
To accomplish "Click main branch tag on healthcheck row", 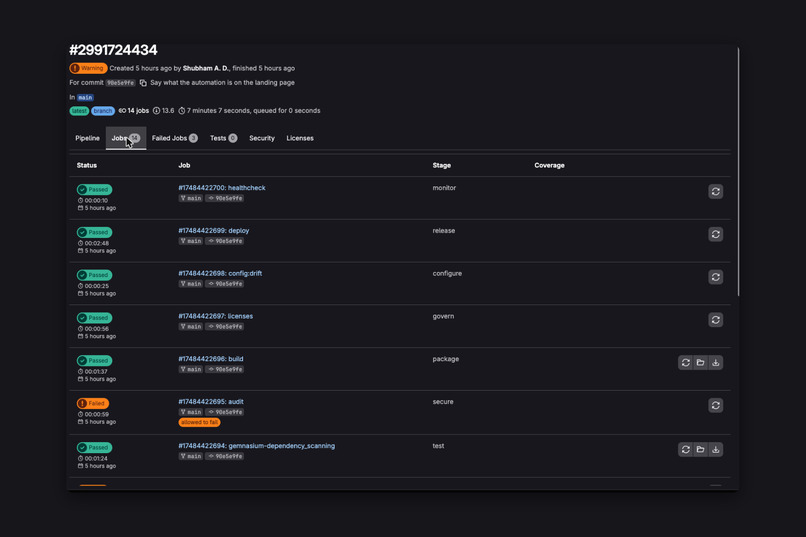I will tap(191, 198).
